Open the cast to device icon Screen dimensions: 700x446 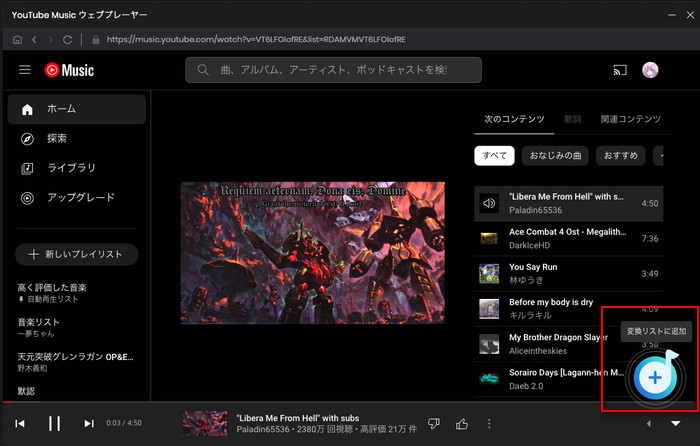[620, 70]
